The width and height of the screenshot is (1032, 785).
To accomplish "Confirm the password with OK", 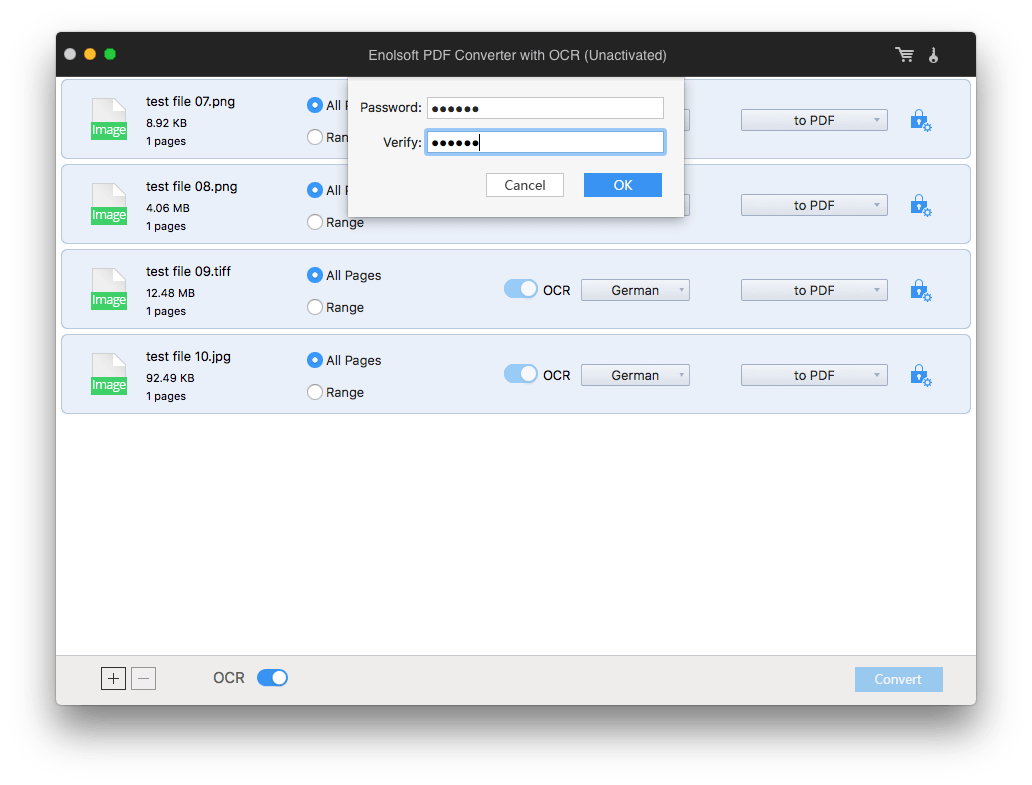I will (x=623, y=185).
